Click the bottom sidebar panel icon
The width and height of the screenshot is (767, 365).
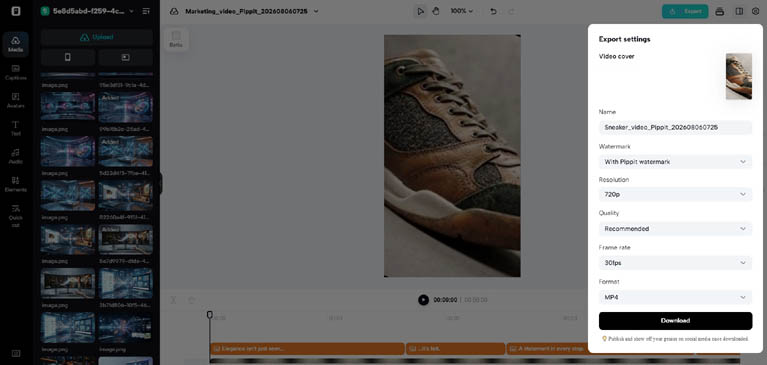(x=16, y=353)
